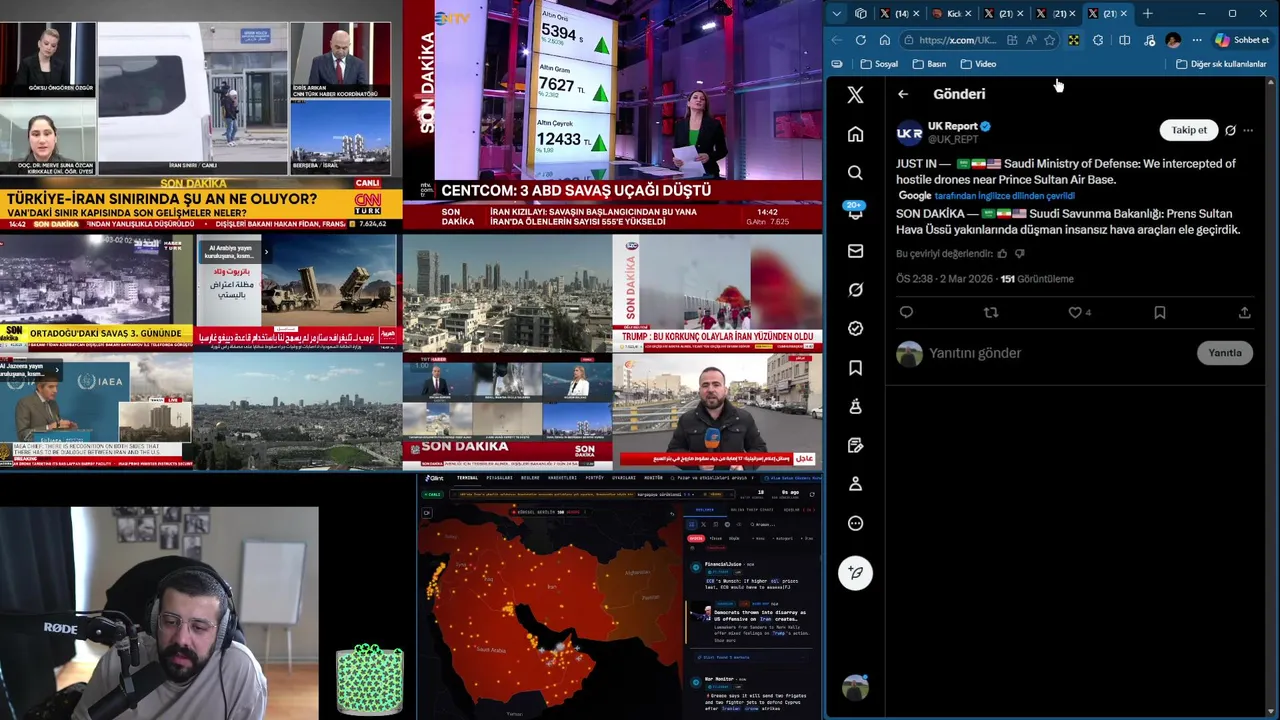Click the read aloud icon in address bar
Screen dimensions: 1280x720
tap(1030, 40)
